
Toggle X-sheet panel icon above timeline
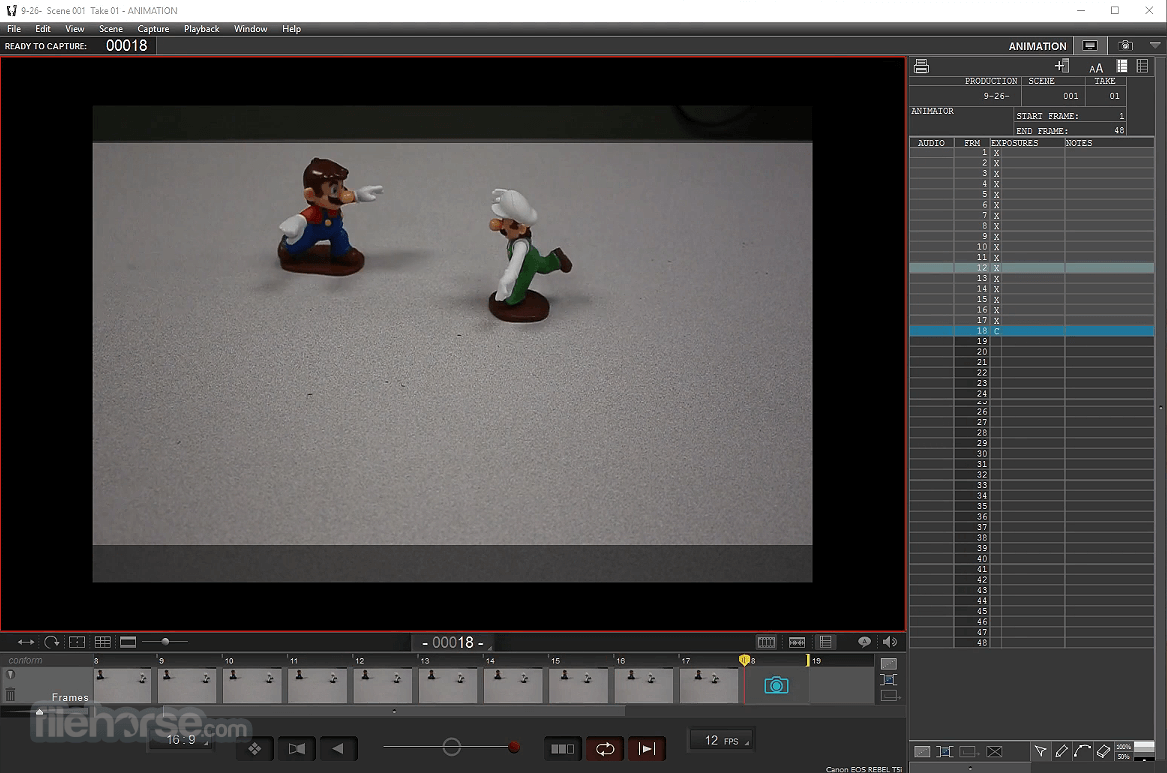pos(825,641)
